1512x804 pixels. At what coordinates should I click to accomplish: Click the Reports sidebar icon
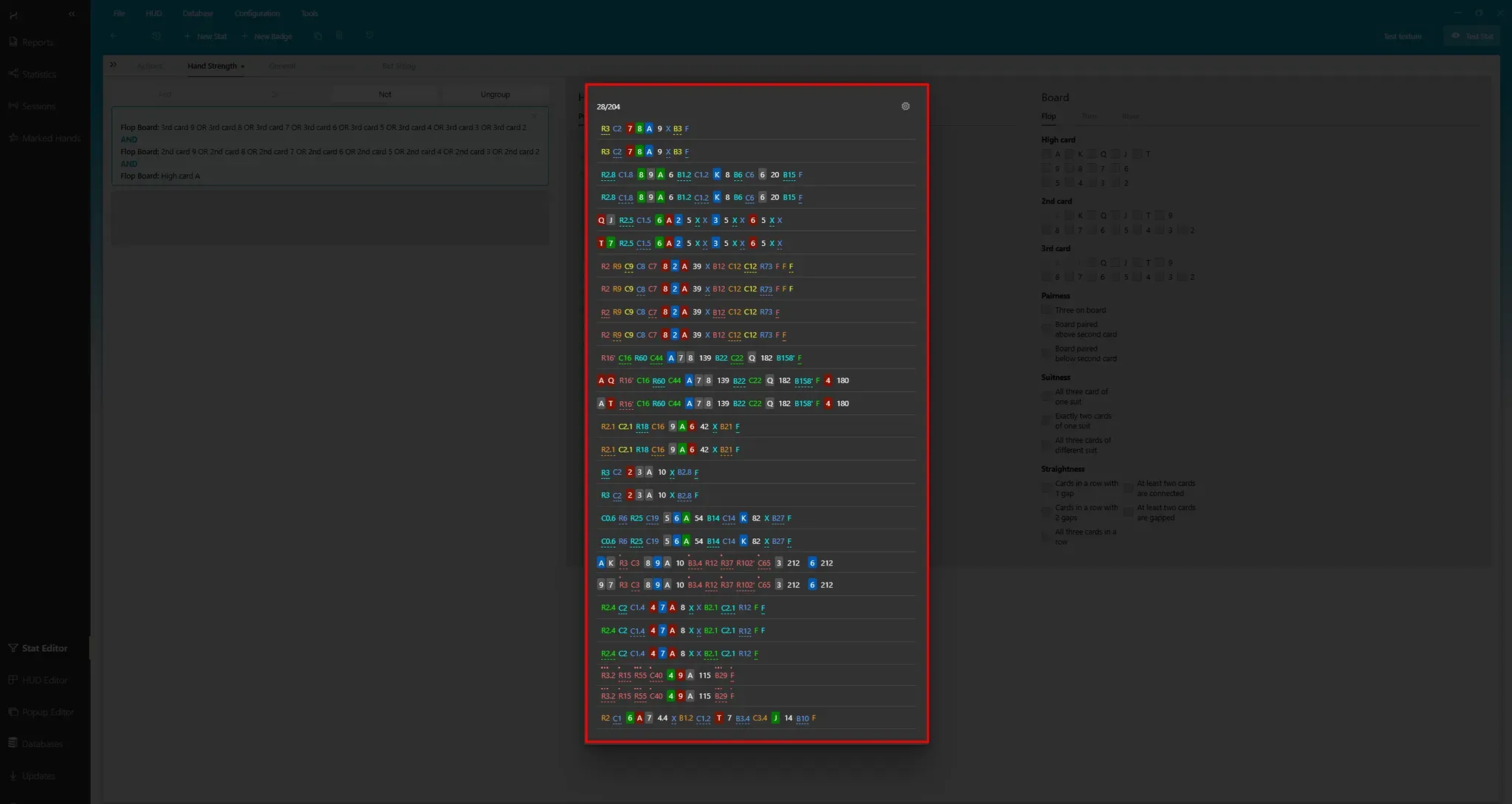[13, 42]
